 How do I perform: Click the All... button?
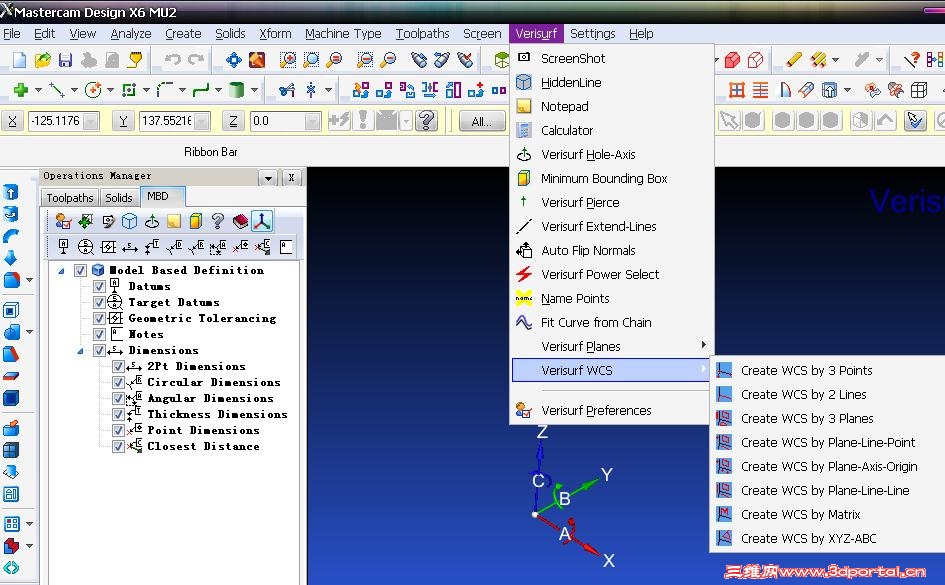pos(481,121)
